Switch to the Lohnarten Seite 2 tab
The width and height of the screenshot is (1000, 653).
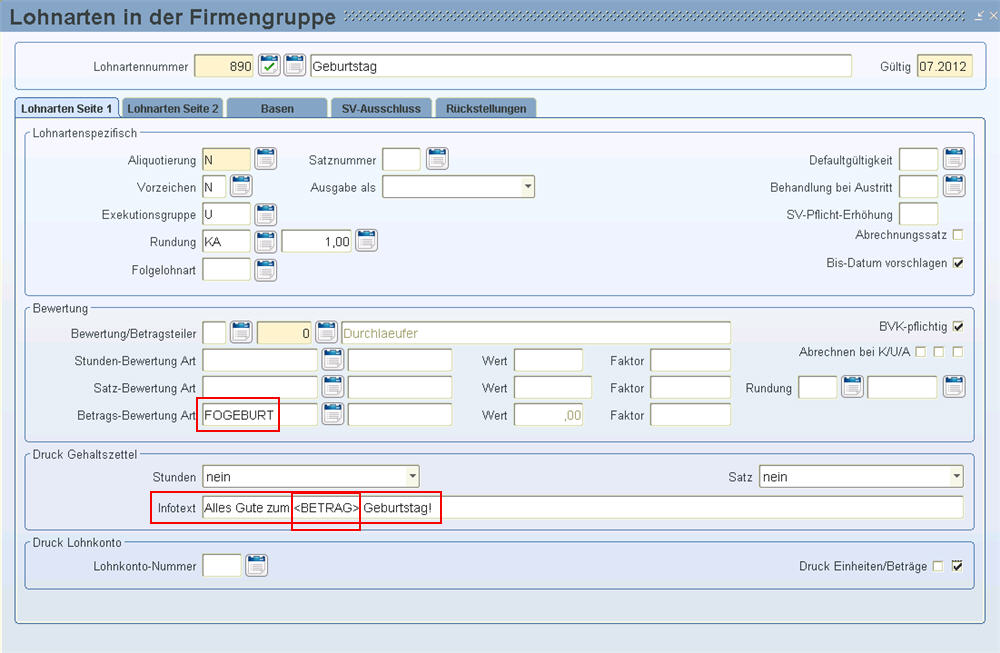(172, 108)
